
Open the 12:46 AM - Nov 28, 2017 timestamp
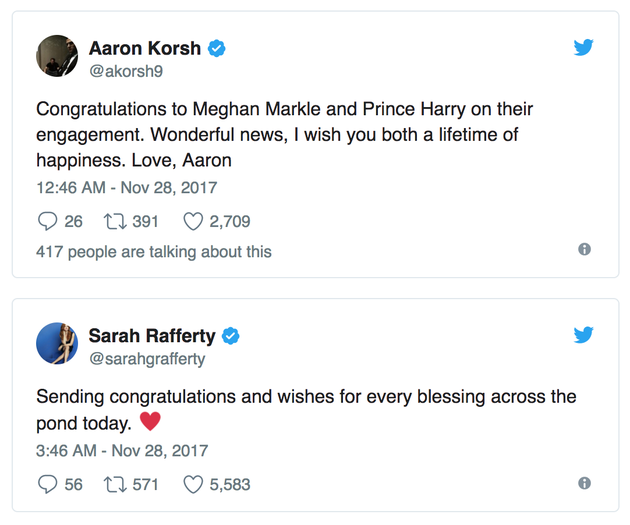click(126, 187)
